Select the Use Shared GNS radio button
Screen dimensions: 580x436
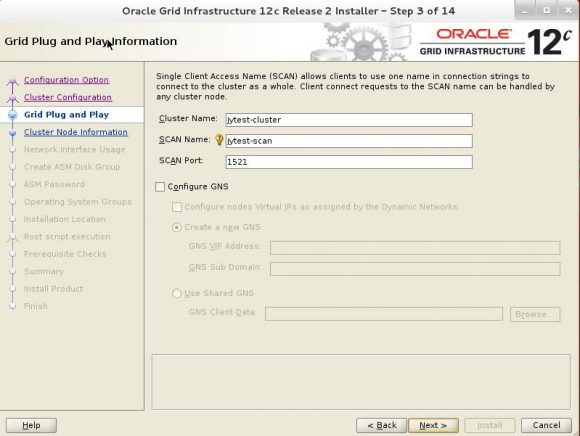coord(177,293)
